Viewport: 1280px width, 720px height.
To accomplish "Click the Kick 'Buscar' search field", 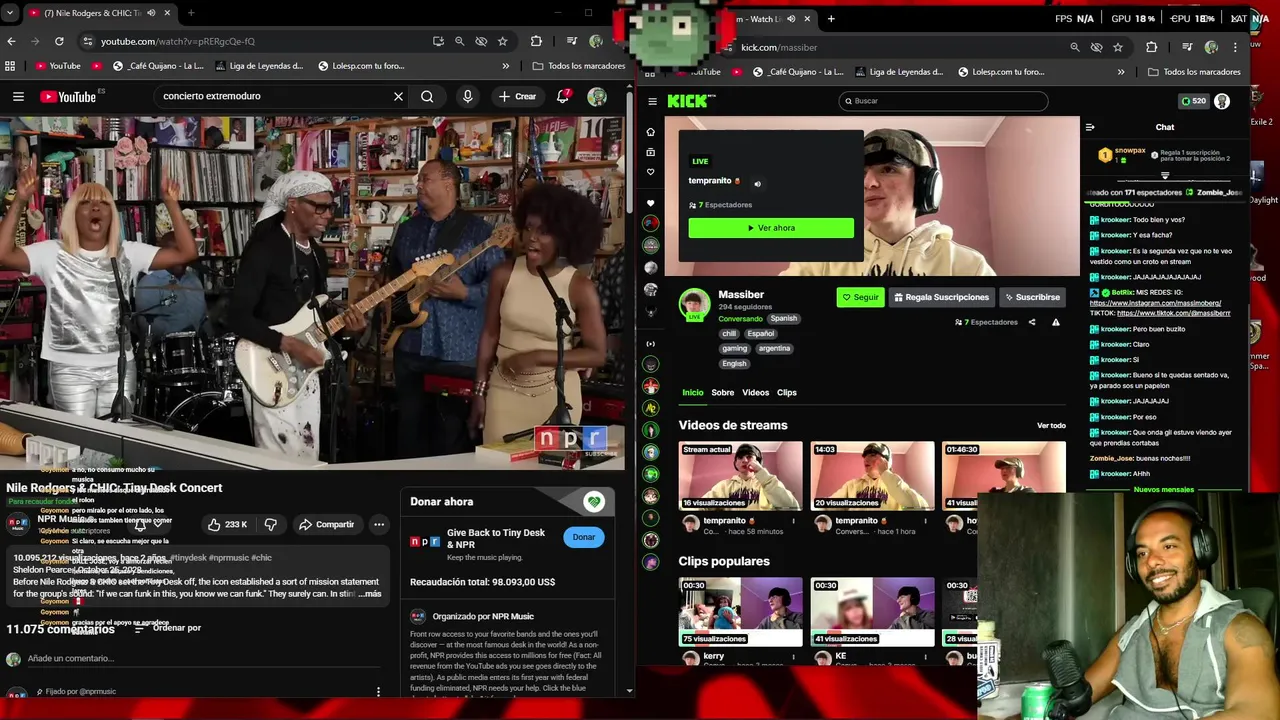I will point(943,100).
